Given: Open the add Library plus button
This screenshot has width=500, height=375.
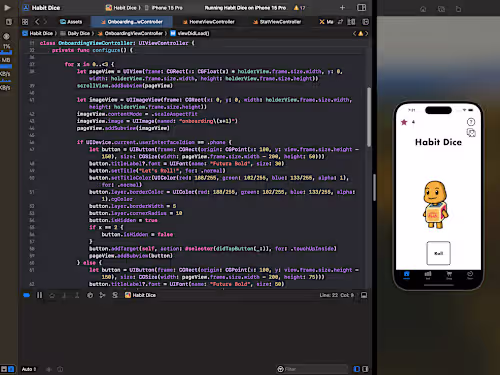Looking at the screenshot, I should pos(342,7).
